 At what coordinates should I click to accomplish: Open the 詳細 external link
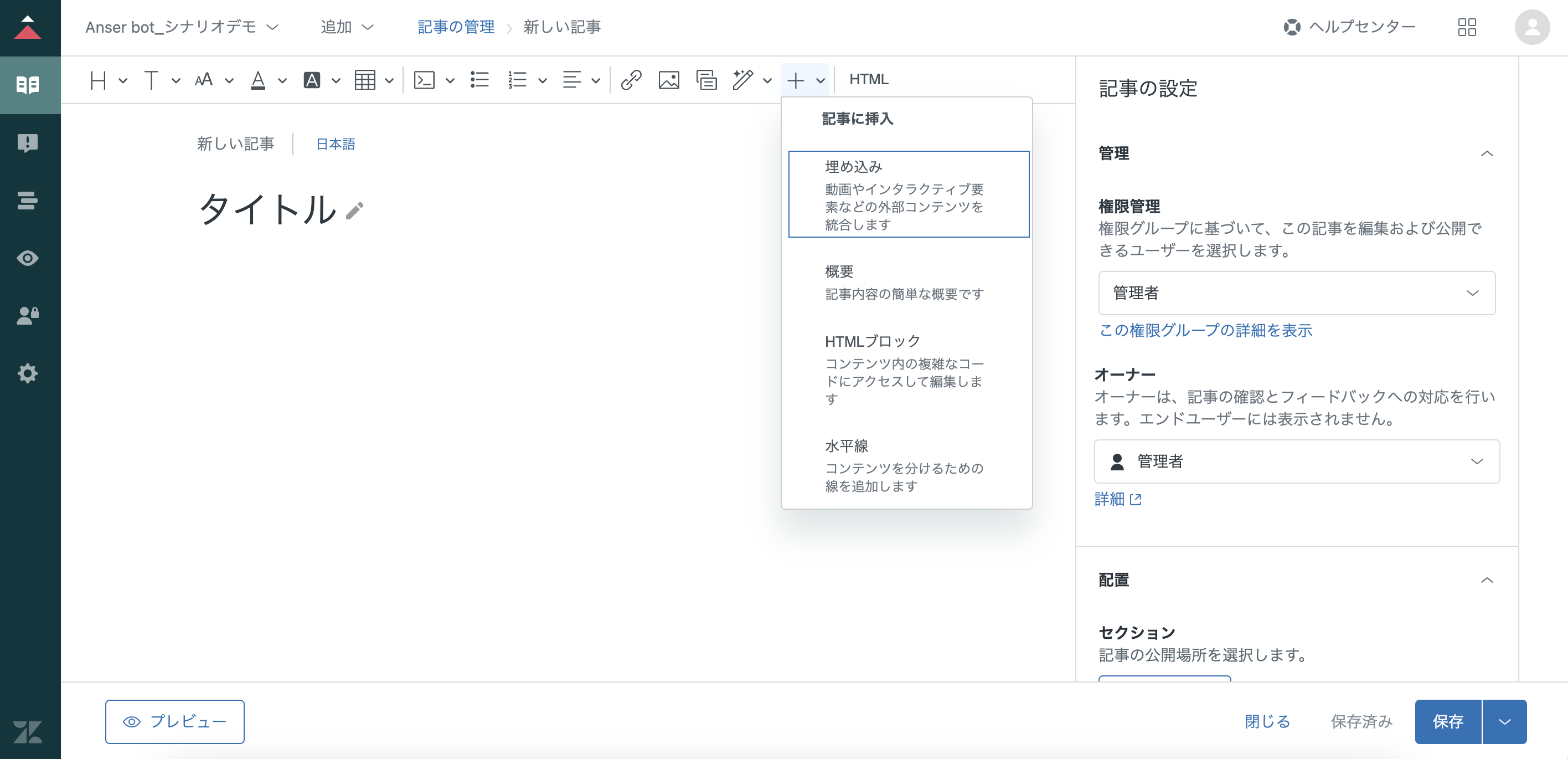pyautogui.click(x=1117, y=499)
